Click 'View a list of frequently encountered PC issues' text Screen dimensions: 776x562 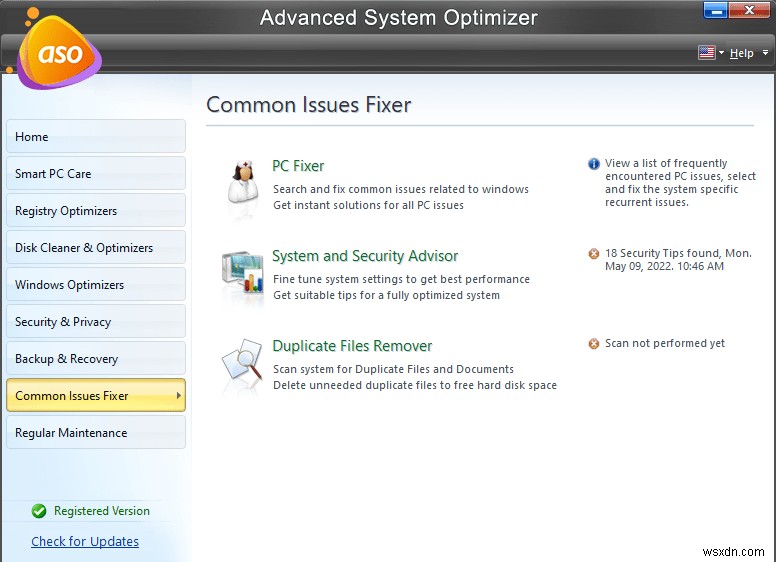pyautogui.click(x=680, y=183)
